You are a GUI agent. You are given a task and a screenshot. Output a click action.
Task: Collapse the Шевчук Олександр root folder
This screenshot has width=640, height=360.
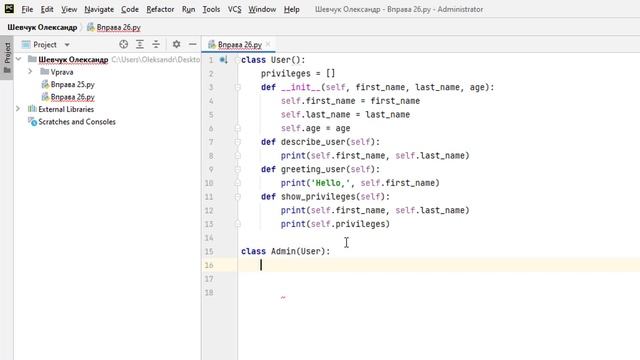click(x=18, y=60)
